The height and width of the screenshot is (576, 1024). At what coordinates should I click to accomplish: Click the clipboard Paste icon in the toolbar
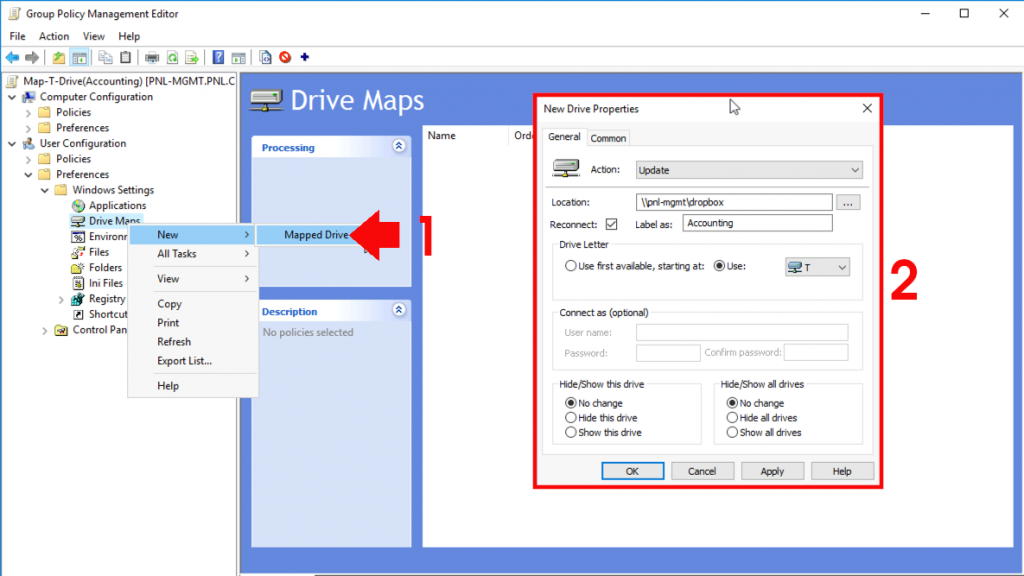(x=125, y=57)
